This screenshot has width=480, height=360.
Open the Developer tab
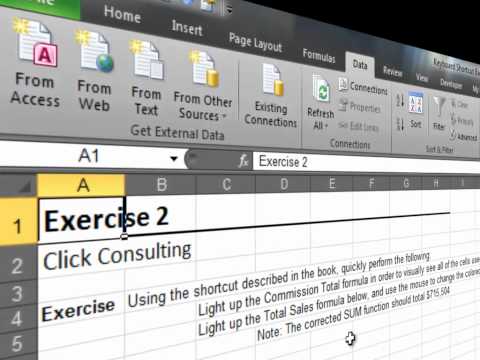click(x=451, y=83)
